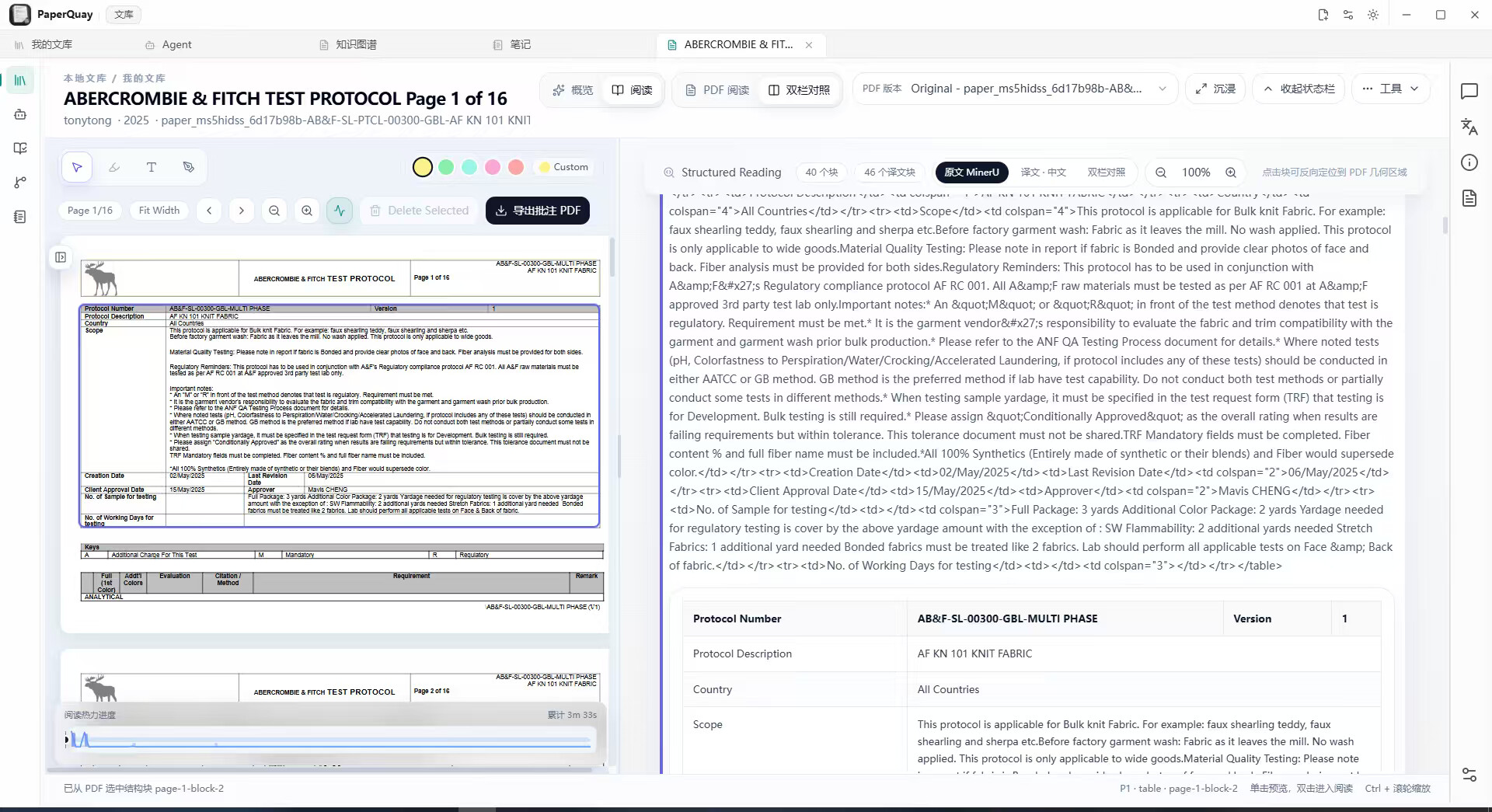Select the pen drawing tool
The image size is (1492, 812).
(x=189, y=167)
